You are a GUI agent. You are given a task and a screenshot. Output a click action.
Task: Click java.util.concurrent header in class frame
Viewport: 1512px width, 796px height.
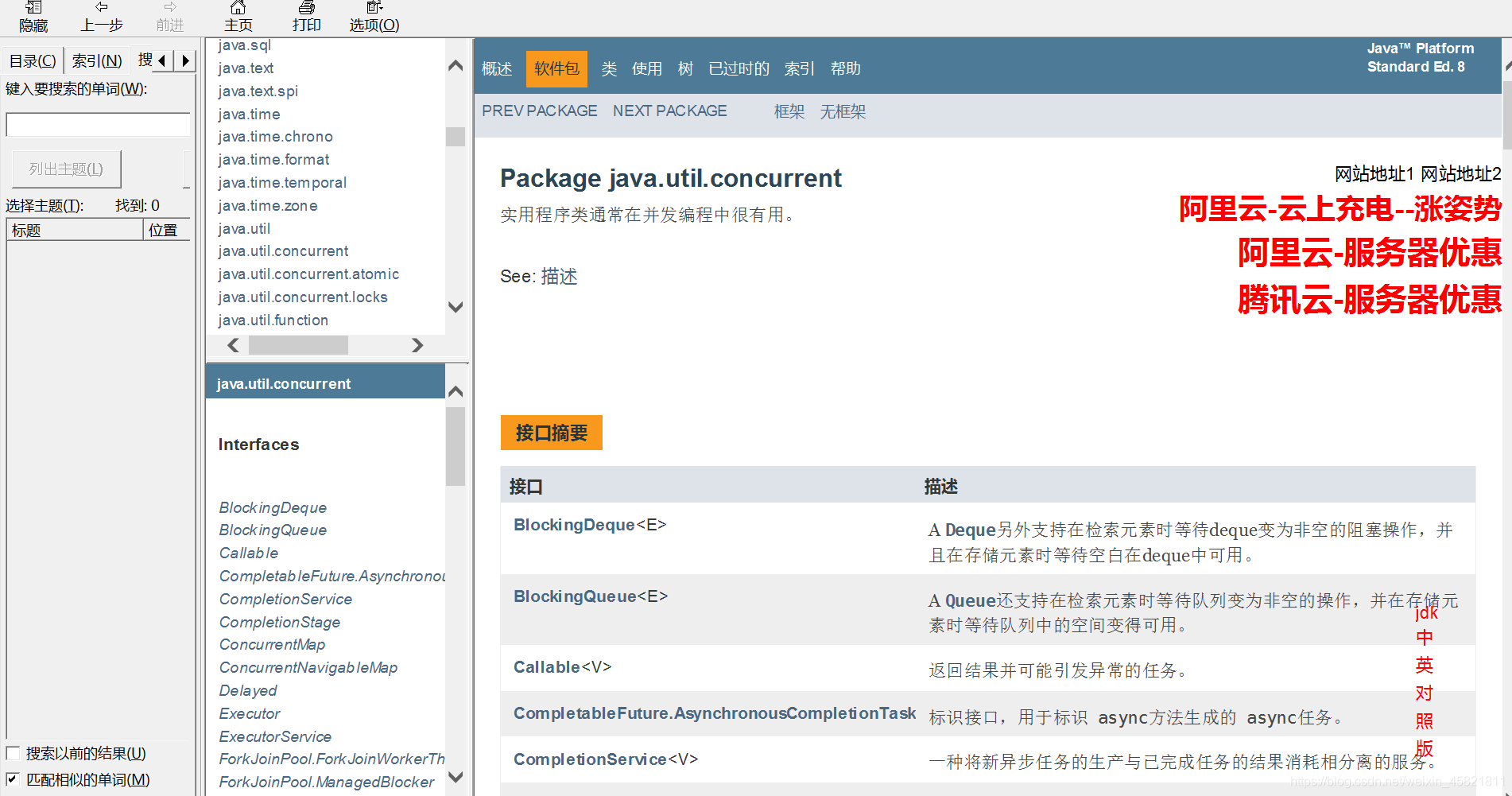283,384
